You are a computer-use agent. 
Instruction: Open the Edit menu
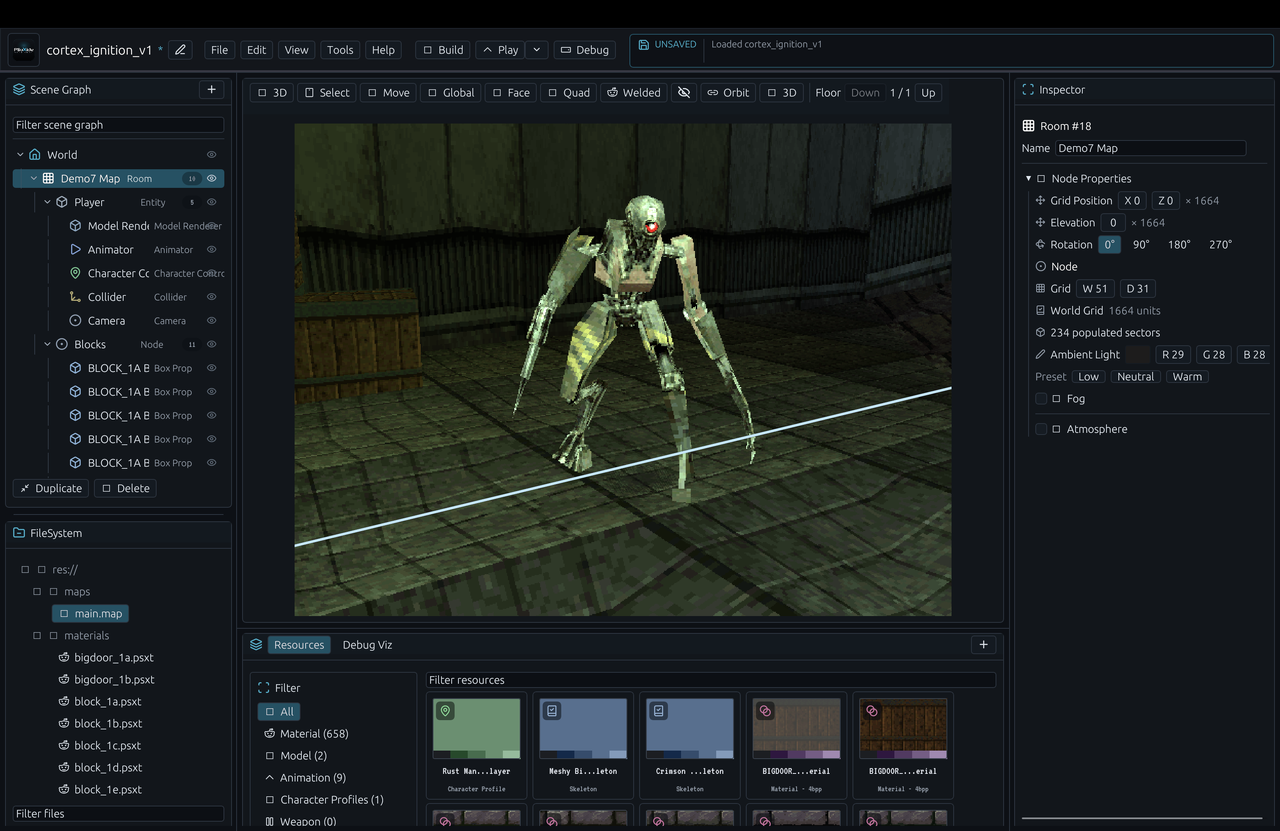click(x=257, y=49)
